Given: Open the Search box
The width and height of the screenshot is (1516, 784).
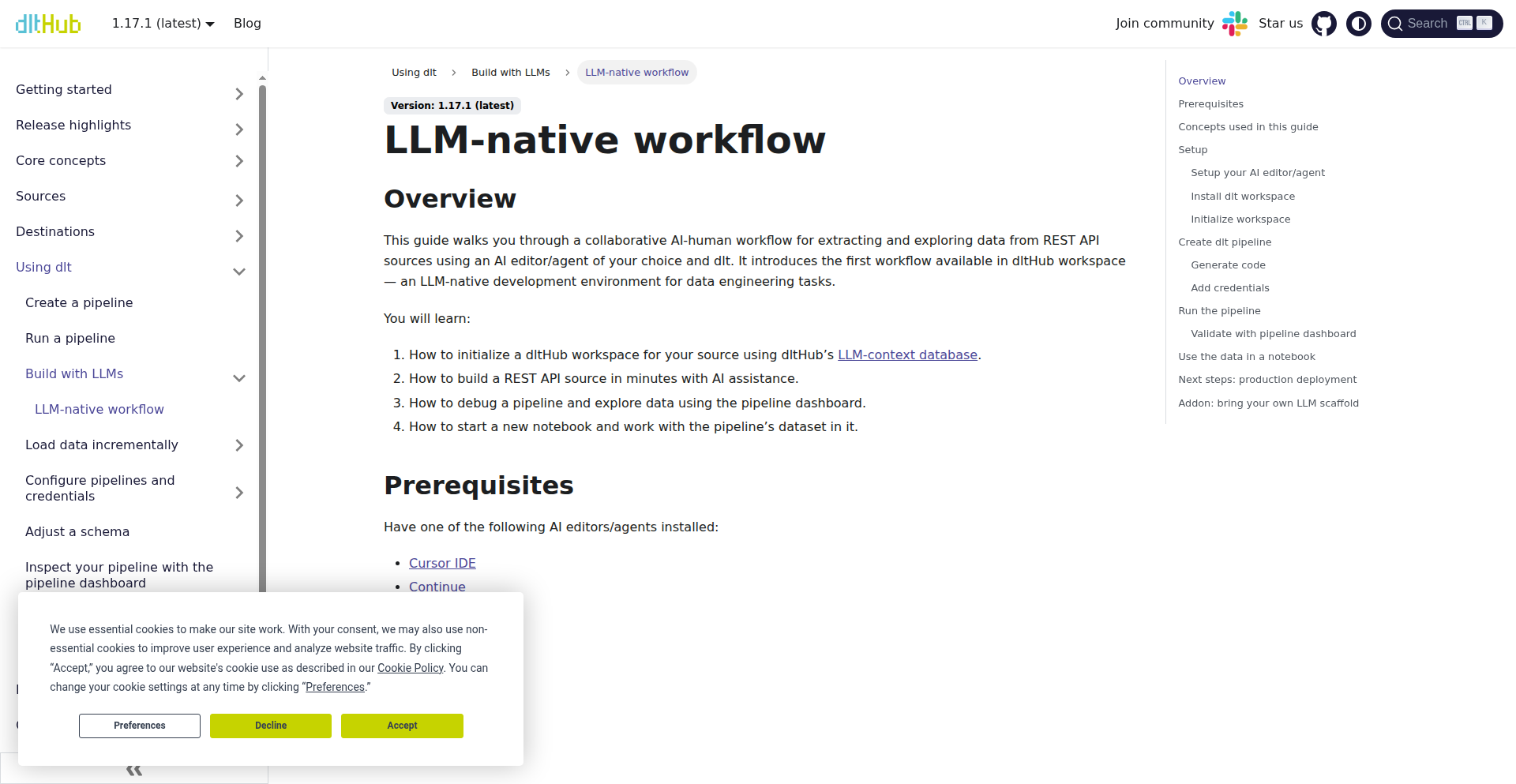Looking at the screenshot, I should tap(1442, 24).
